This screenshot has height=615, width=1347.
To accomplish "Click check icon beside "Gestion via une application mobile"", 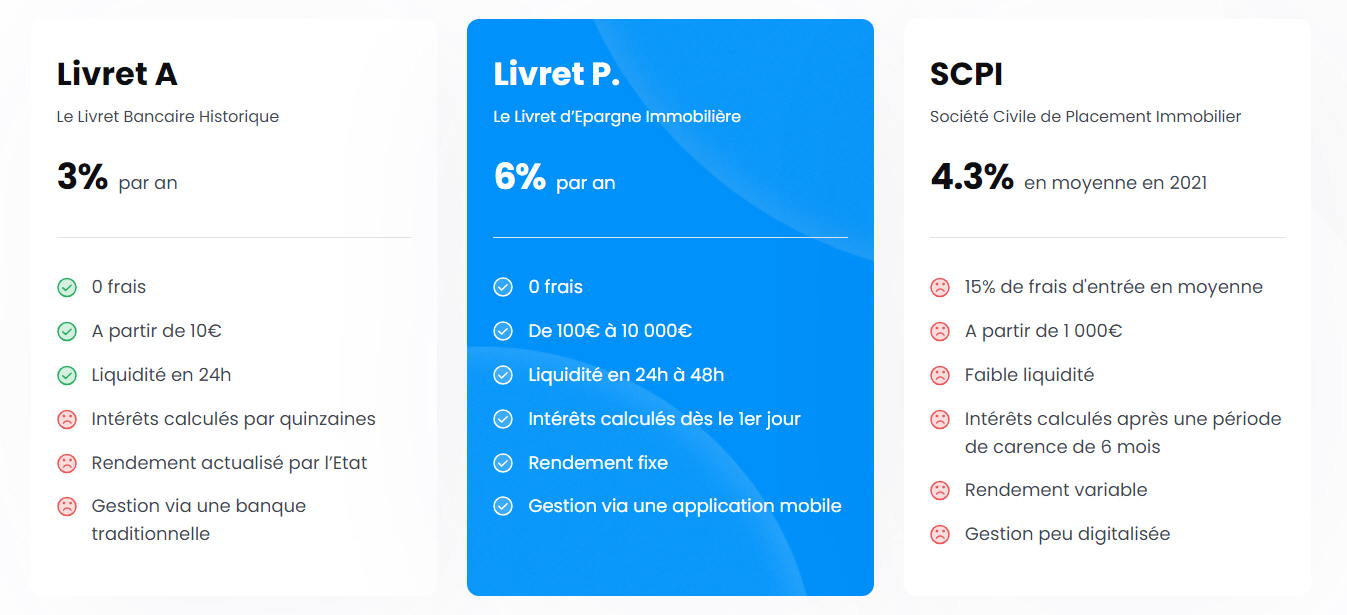I will pyautogui.click(x=503, y=507).
